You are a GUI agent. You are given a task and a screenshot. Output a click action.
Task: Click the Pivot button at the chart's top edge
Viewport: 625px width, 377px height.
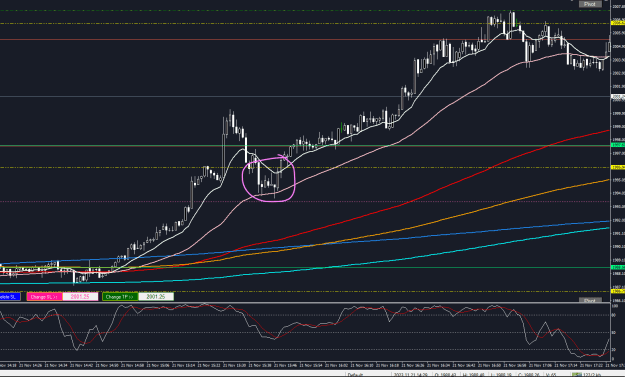[x=590, y=4]
